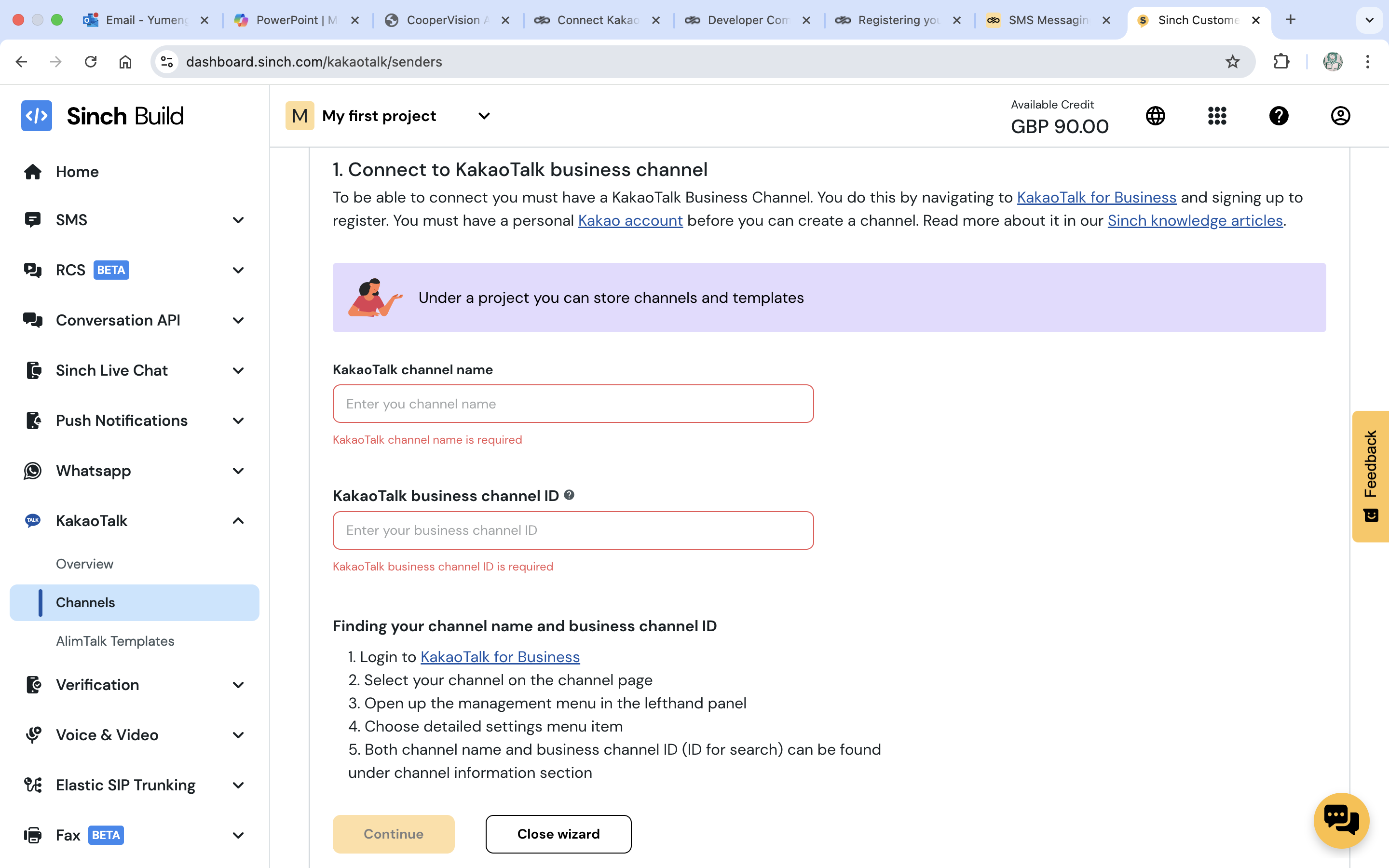
Task: Open the help question mark icon
Action: (x=1279, y=115)
